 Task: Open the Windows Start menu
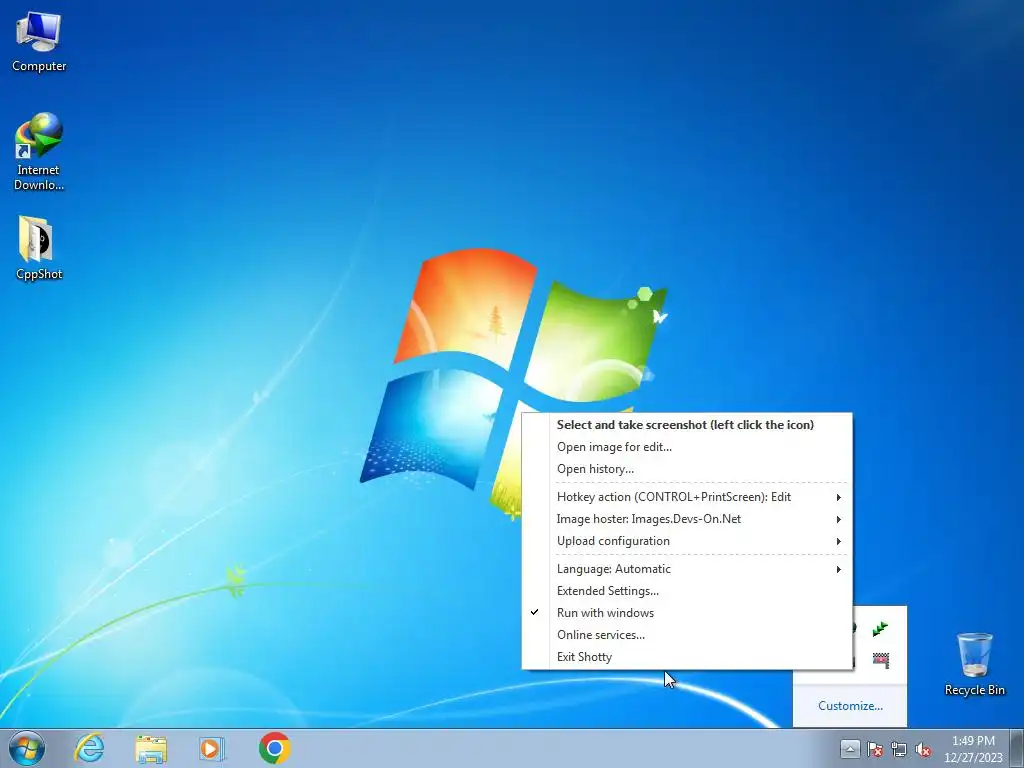(x=27, y=748)
